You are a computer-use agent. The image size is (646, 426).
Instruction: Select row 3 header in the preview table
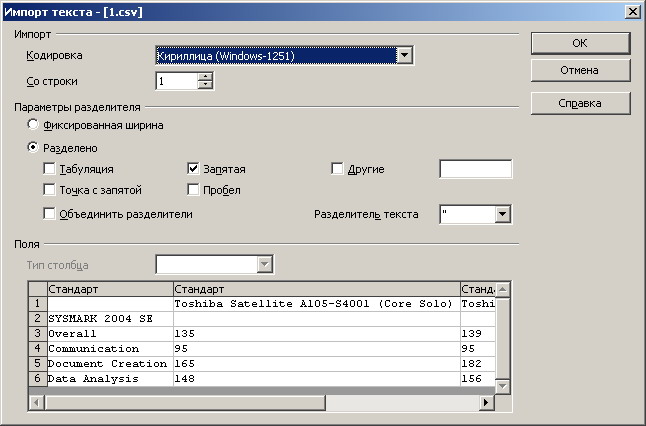click(37, 333)
